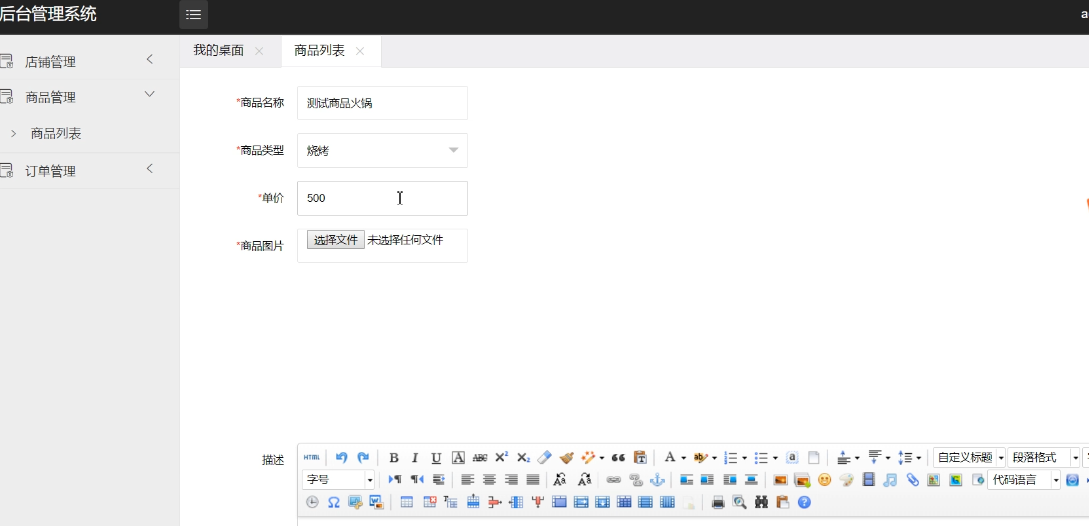Screen dimensions: 1089x526
Task: Open preview with magnifier icon
Action: [x=740, y=502]
